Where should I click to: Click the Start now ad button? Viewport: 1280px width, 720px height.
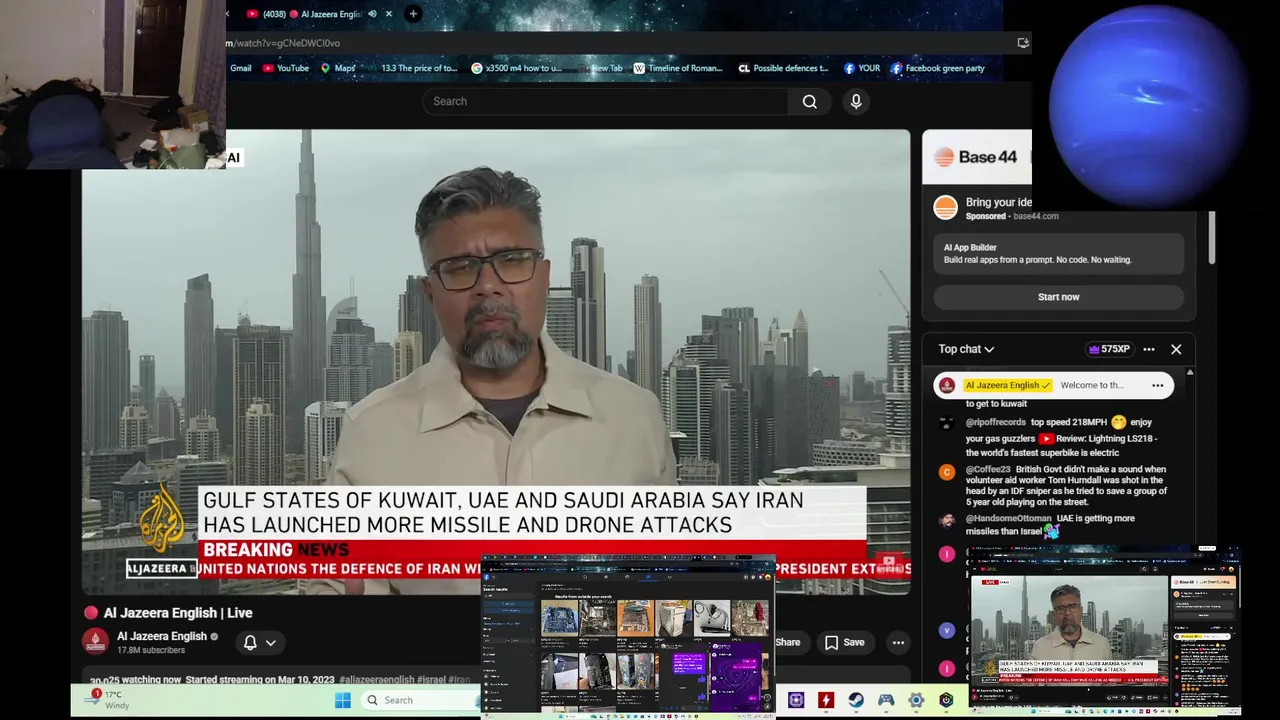(1058, 297)
